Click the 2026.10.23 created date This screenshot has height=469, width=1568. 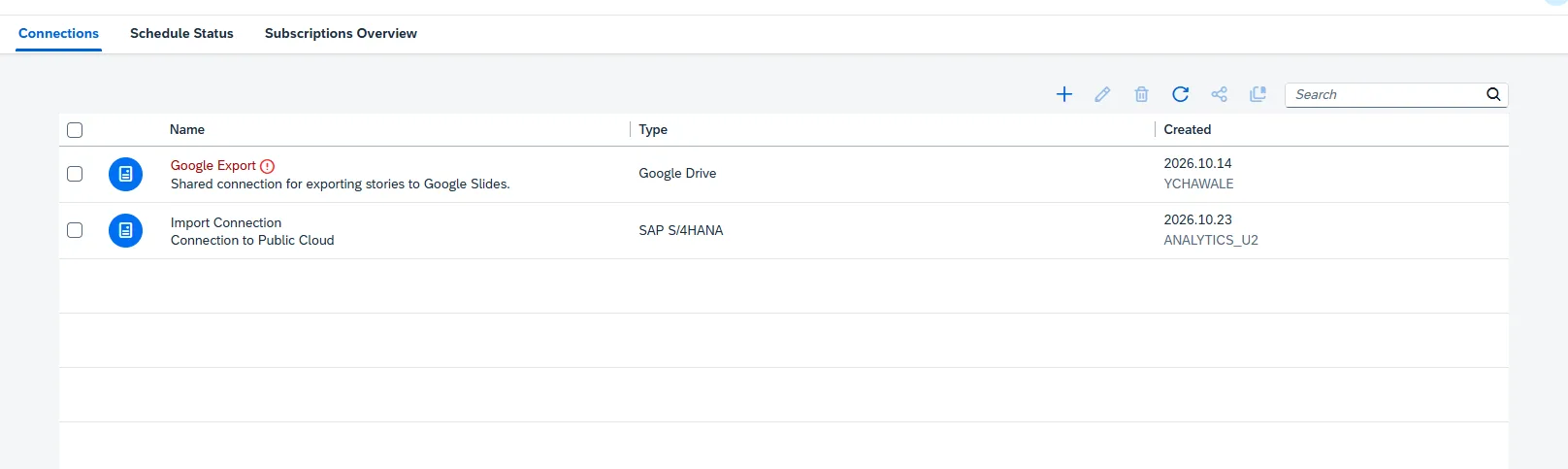[1197, 219]
